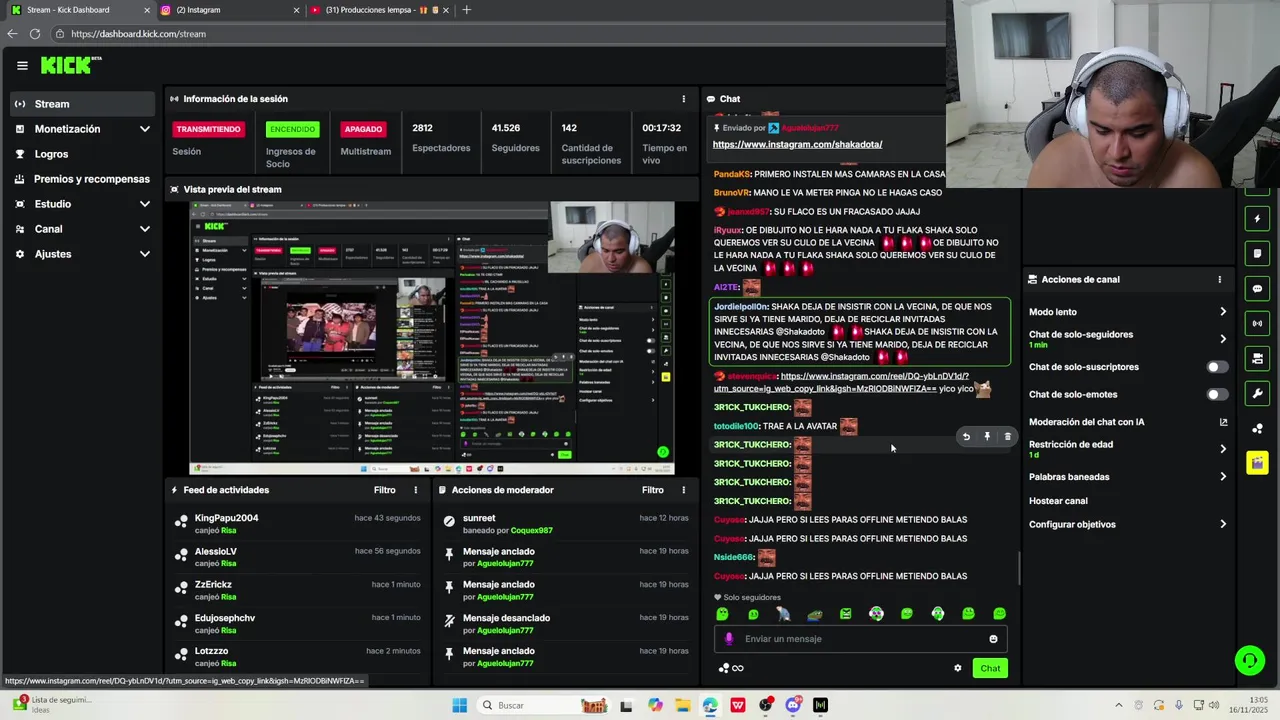Switch to the Instagram browser tab

click(230, 10)
